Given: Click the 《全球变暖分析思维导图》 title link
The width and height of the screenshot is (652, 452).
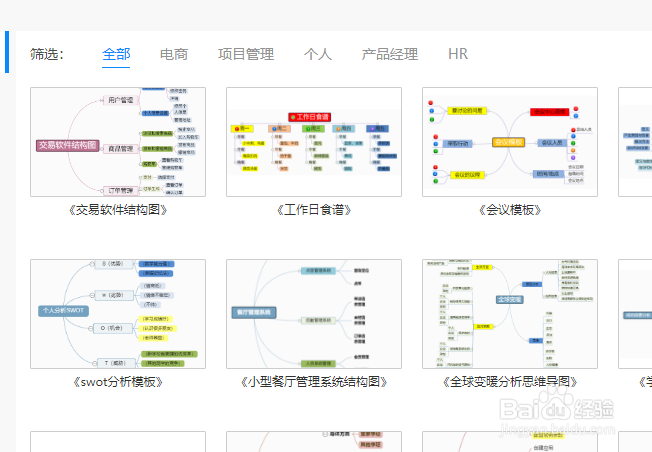Looking at the screenshot, I should pyautogui.click(x=510, y=382).
